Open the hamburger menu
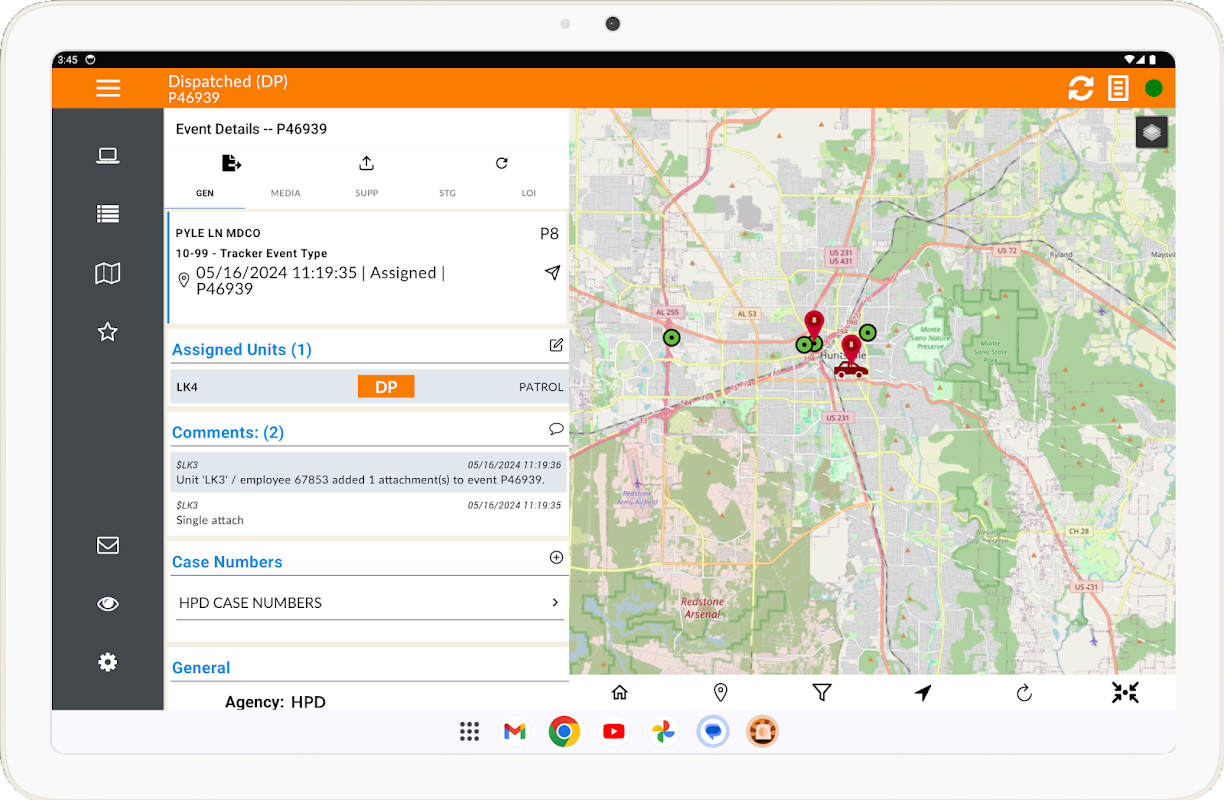This screenshot has width=1224, height=800. coord(108,88)
